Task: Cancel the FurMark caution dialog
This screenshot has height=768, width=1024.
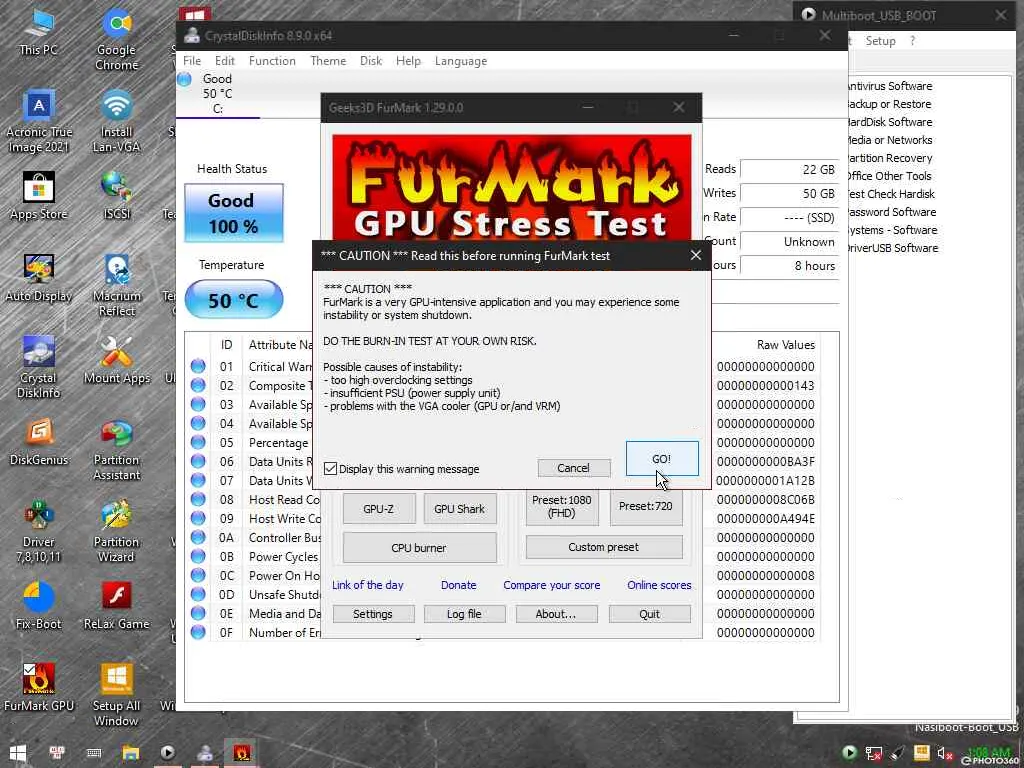Action: click(573, 468)
